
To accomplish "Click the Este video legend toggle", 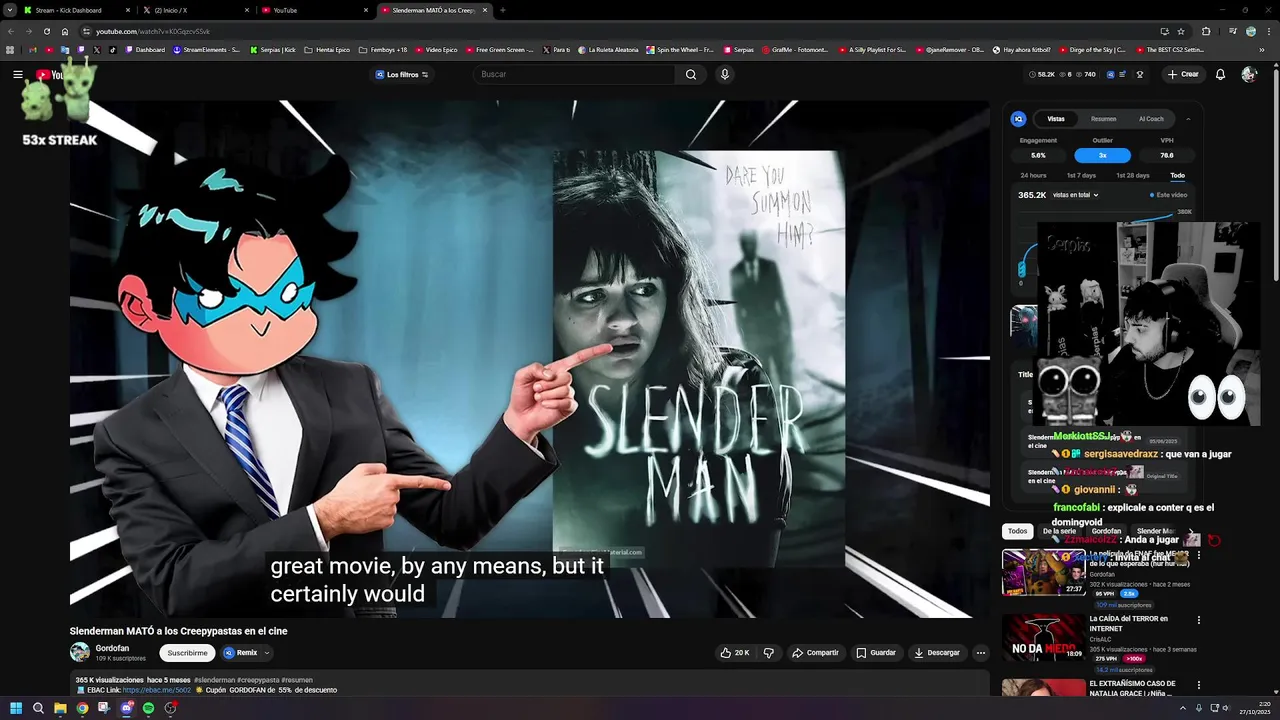I will pos(1168,195).
